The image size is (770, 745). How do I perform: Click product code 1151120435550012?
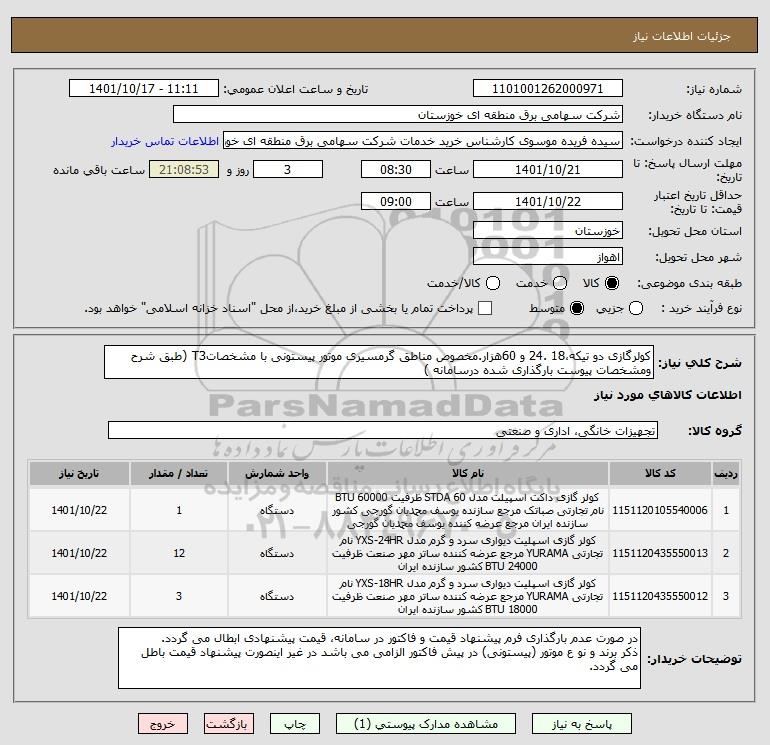tap(660, 596)
